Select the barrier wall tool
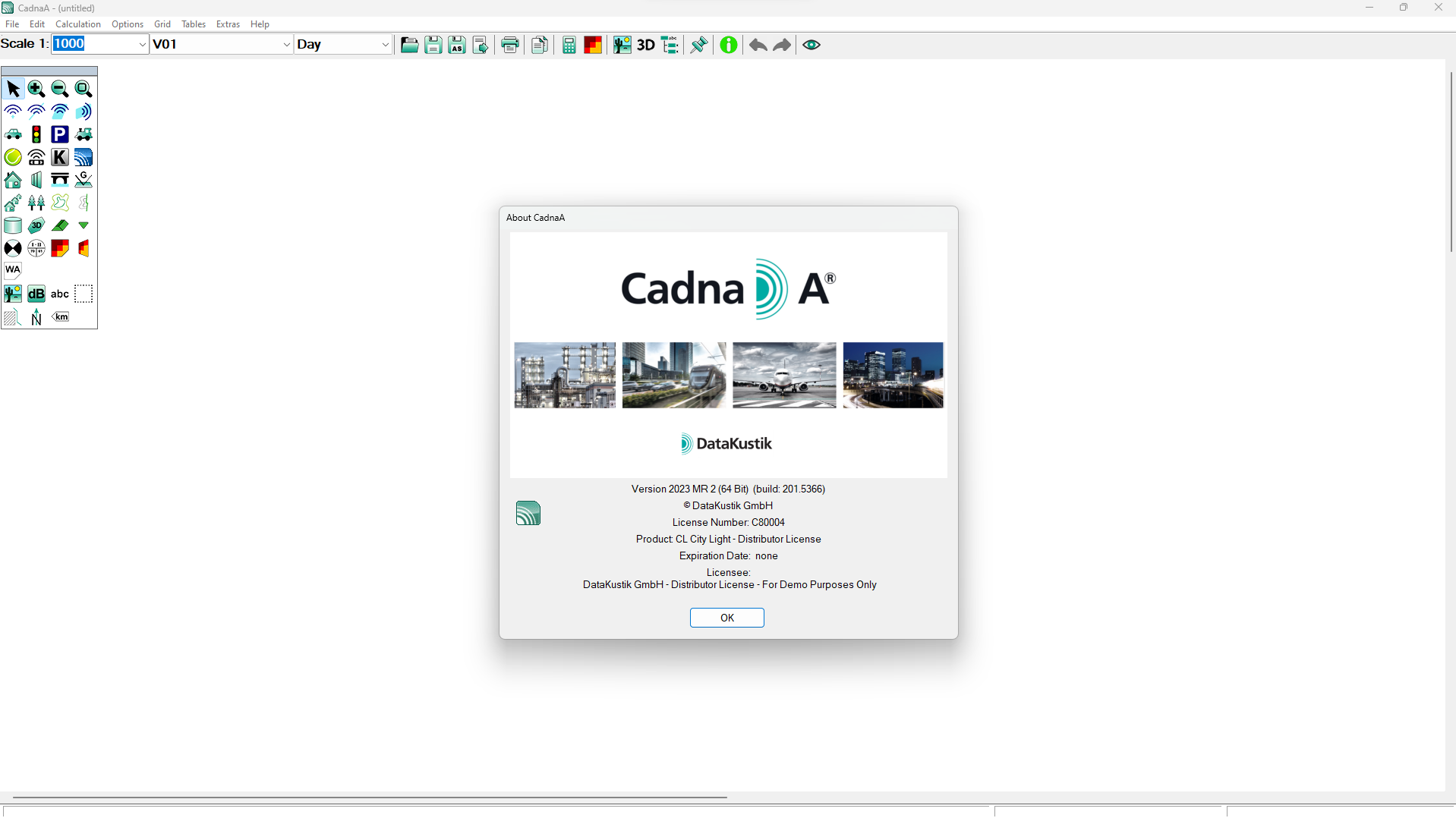The height and width of the screenshot is (818, 1456). 36,180
